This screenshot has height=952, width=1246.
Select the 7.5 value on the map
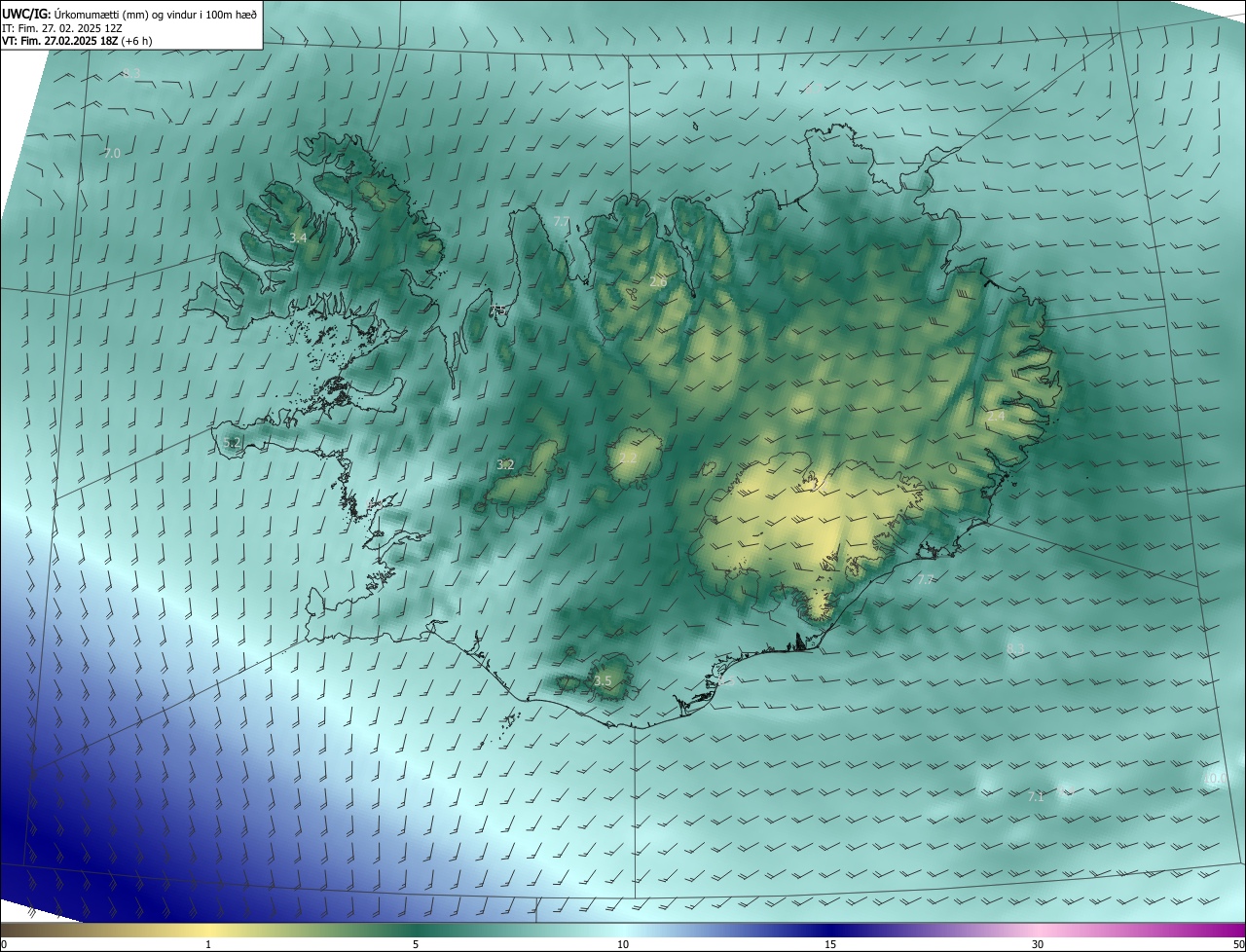[497, 310]
